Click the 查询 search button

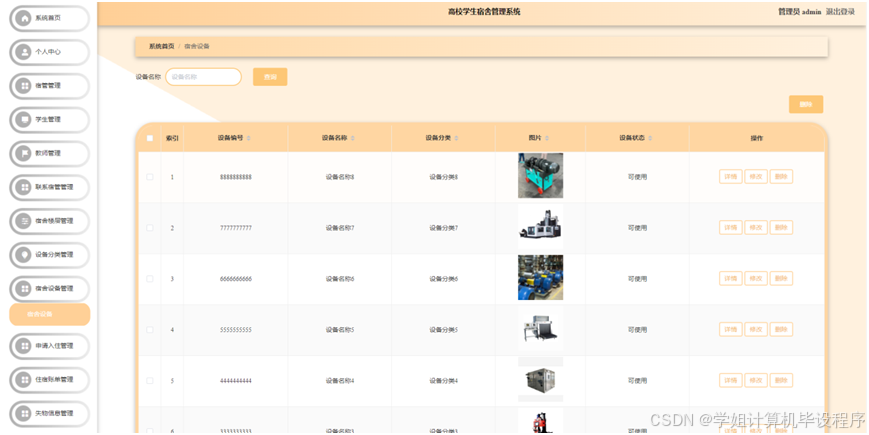270,77
